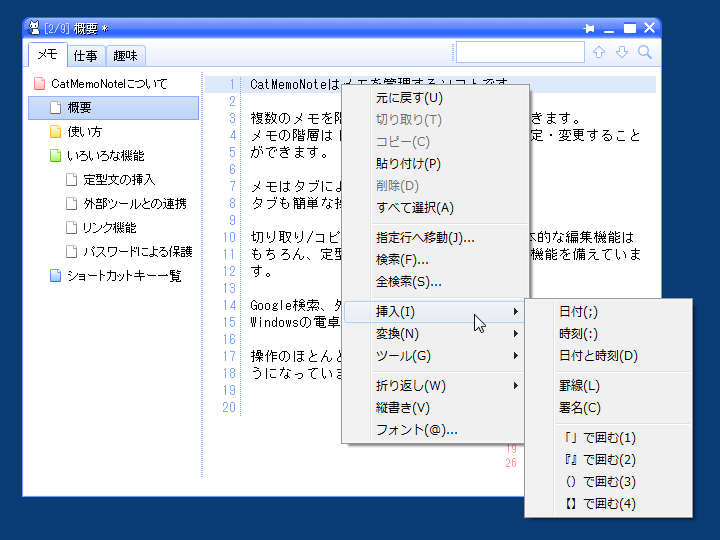The image size is (720, 540).
Task: Insert 日付(;) from submenu
Action: point(608,312)
